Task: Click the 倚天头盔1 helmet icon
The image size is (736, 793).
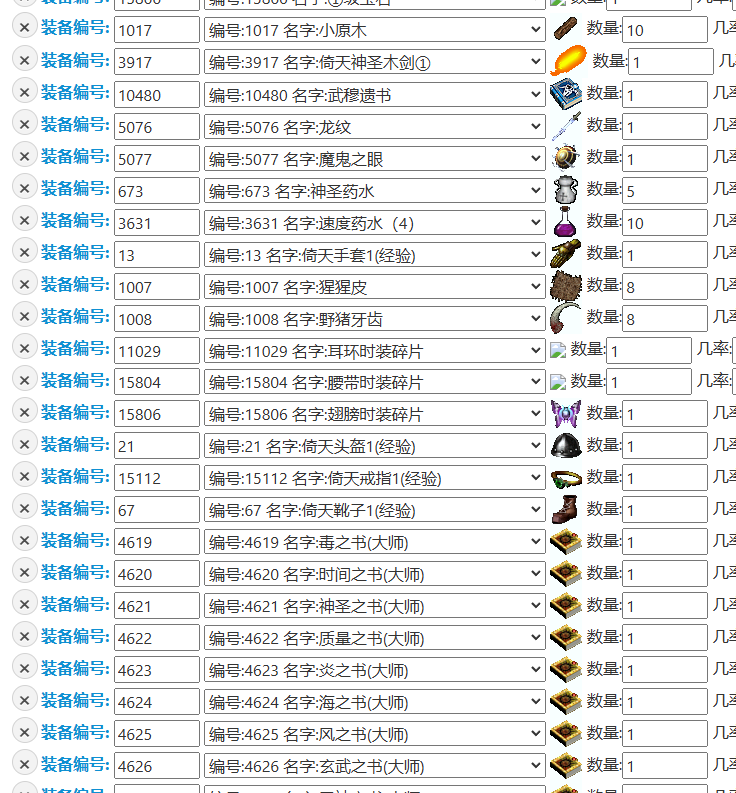Action: (x=566, y=445)
